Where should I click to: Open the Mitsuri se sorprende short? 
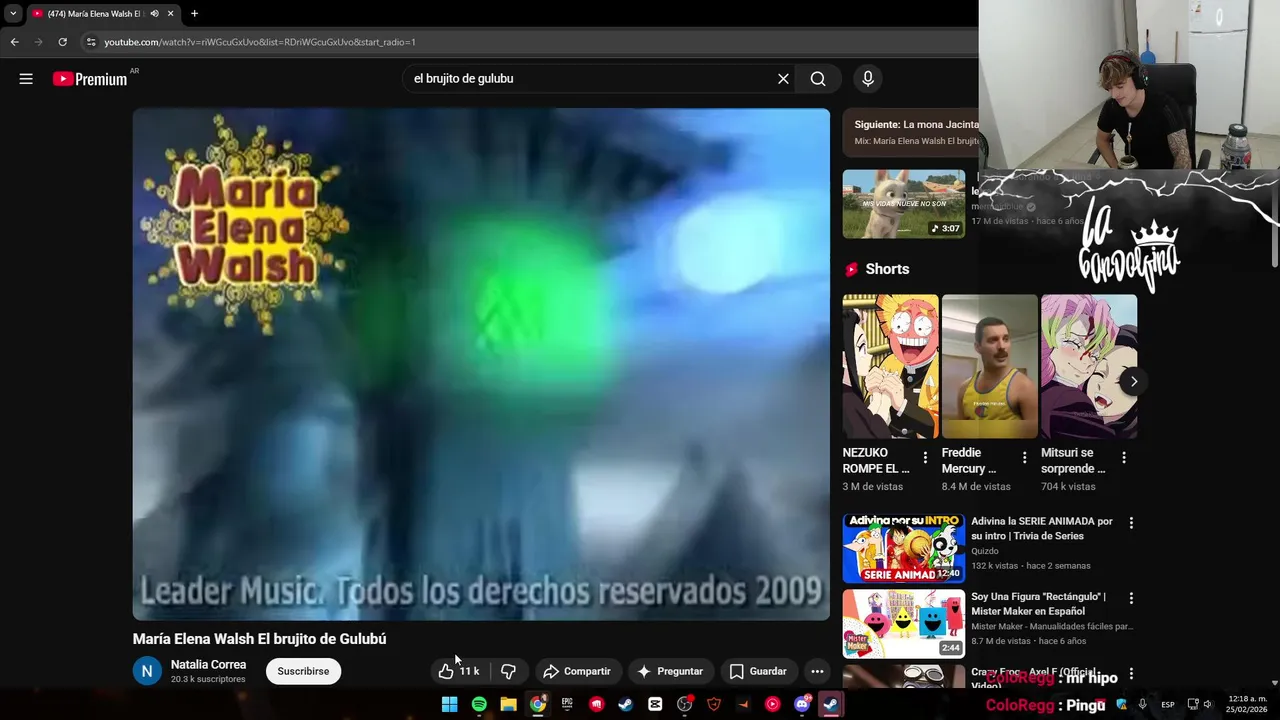[x=1089, y=366]
